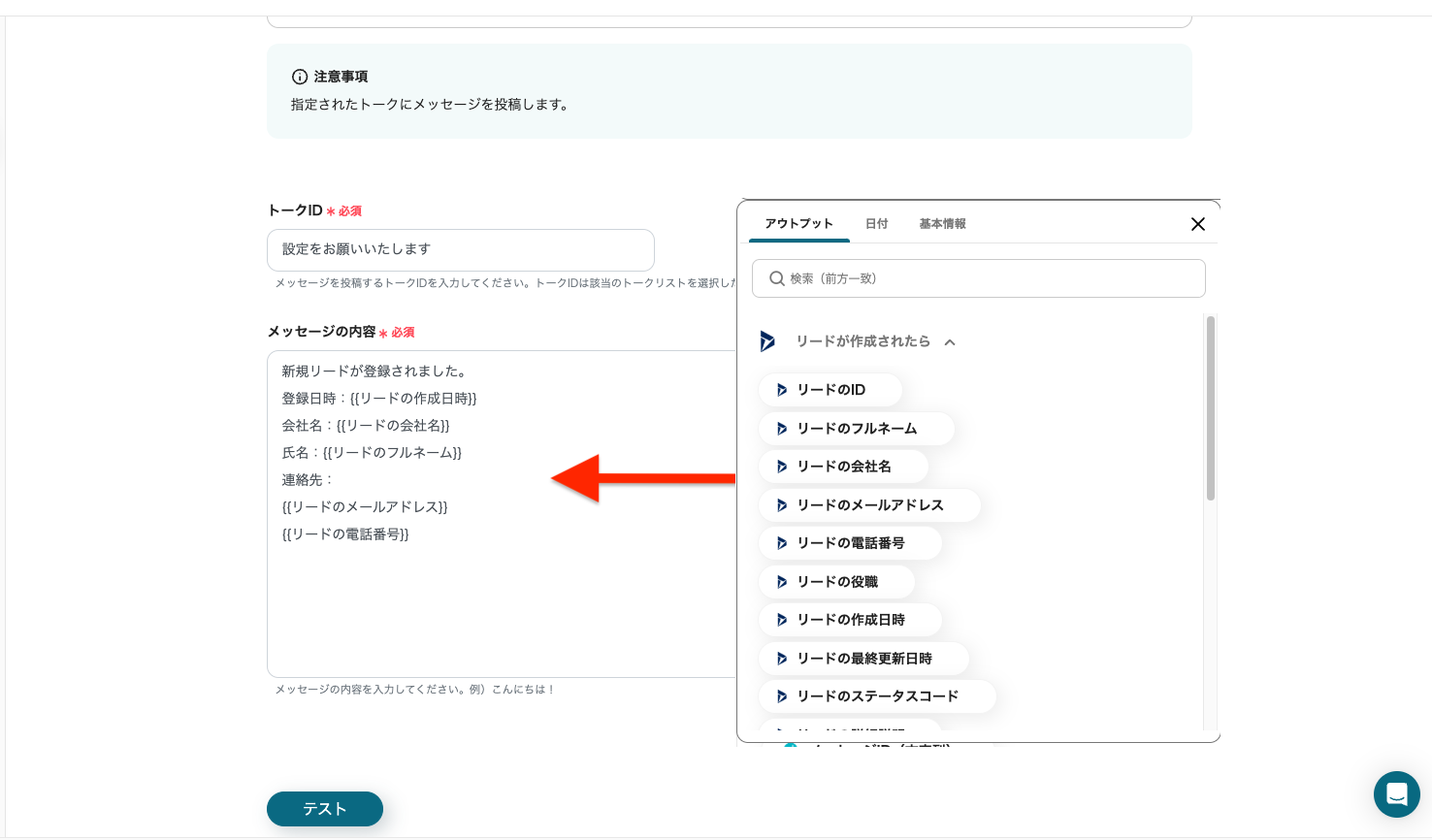This screenshot has width=1432, height=840.
Task: Insert the リードのフルネーム output
Action: pyautogui.click(x=857, y=429)
